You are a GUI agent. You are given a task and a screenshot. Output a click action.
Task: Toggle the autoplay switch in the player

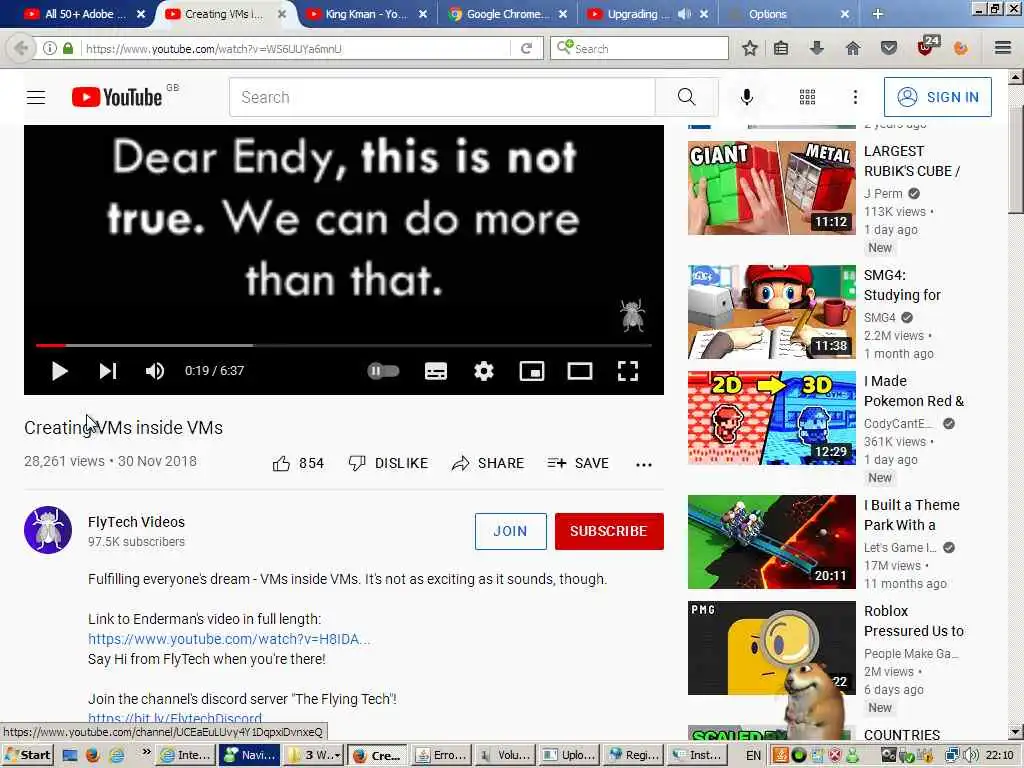[383, 371]
